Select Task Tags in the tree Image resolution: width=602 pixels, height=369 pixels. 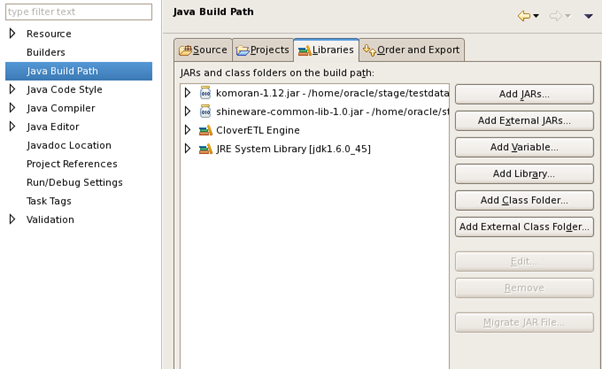pos(49,201)
